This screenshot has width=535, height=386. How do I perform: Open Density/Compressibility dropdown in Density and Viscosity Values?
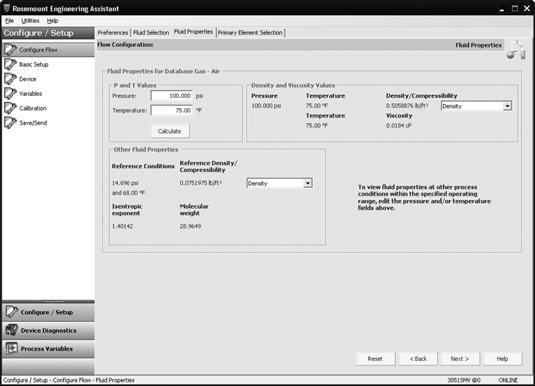[x=476, y=106]
